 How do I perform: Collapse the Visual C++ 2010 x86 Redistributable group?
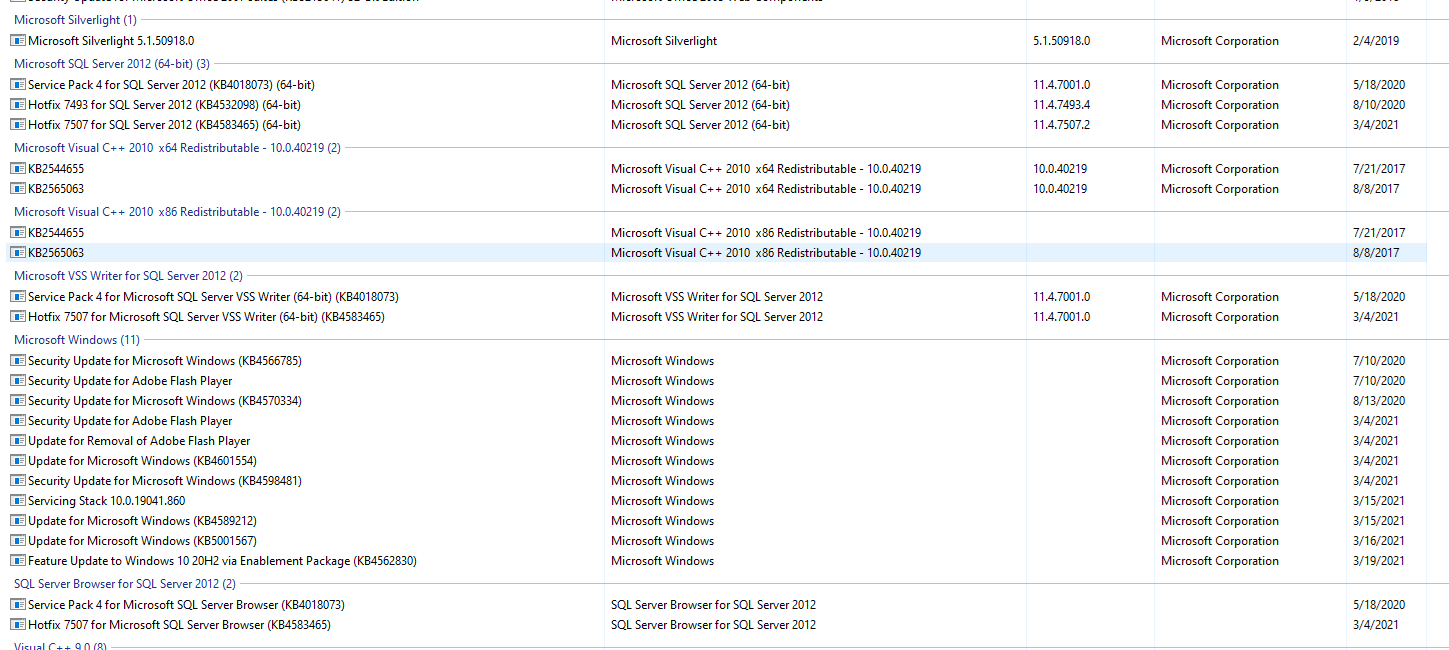(177, 211)
